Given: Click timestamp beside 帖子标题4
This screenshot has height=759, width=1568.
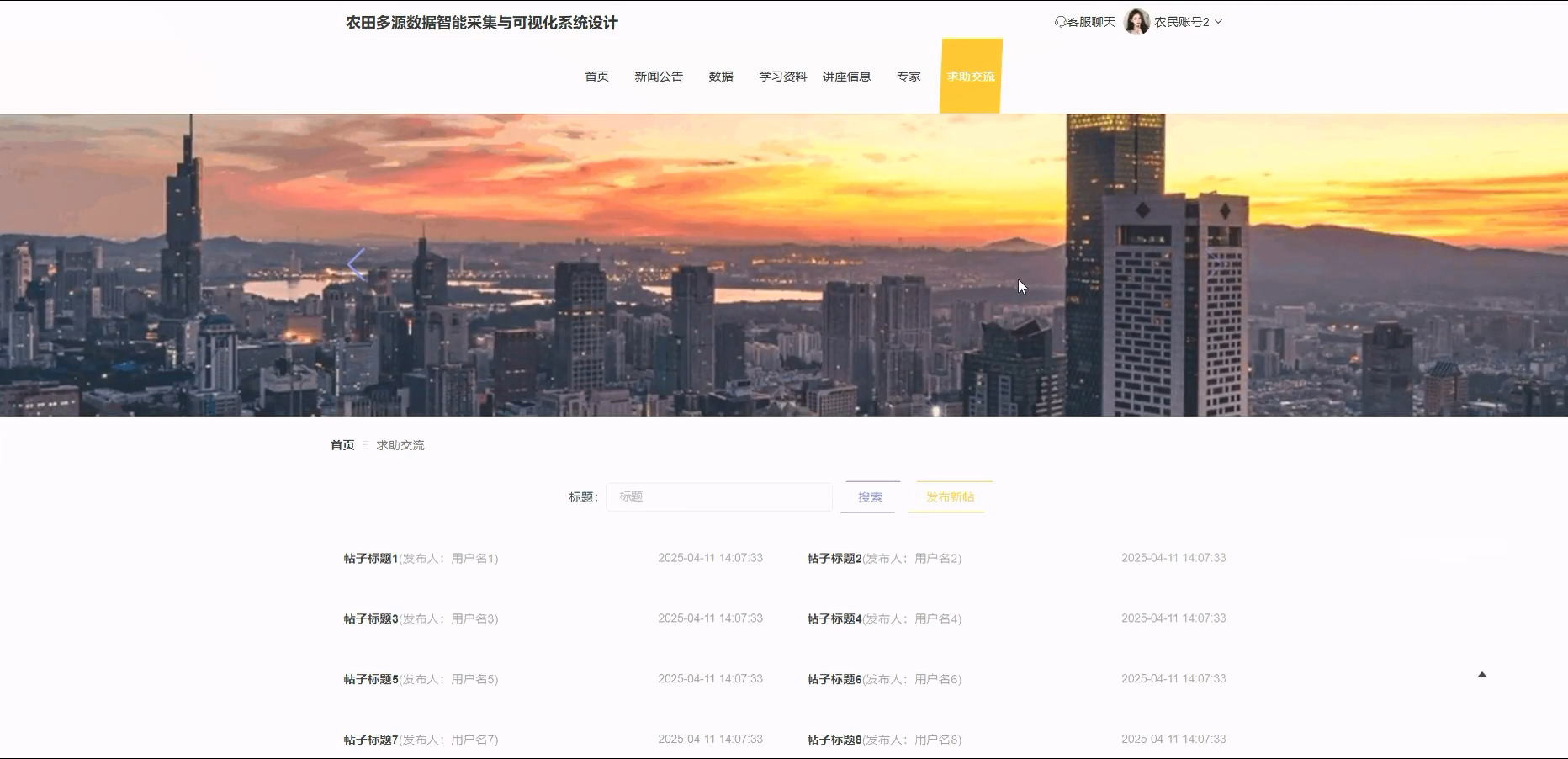Looking at the screenshot, I should (1173, 618).
